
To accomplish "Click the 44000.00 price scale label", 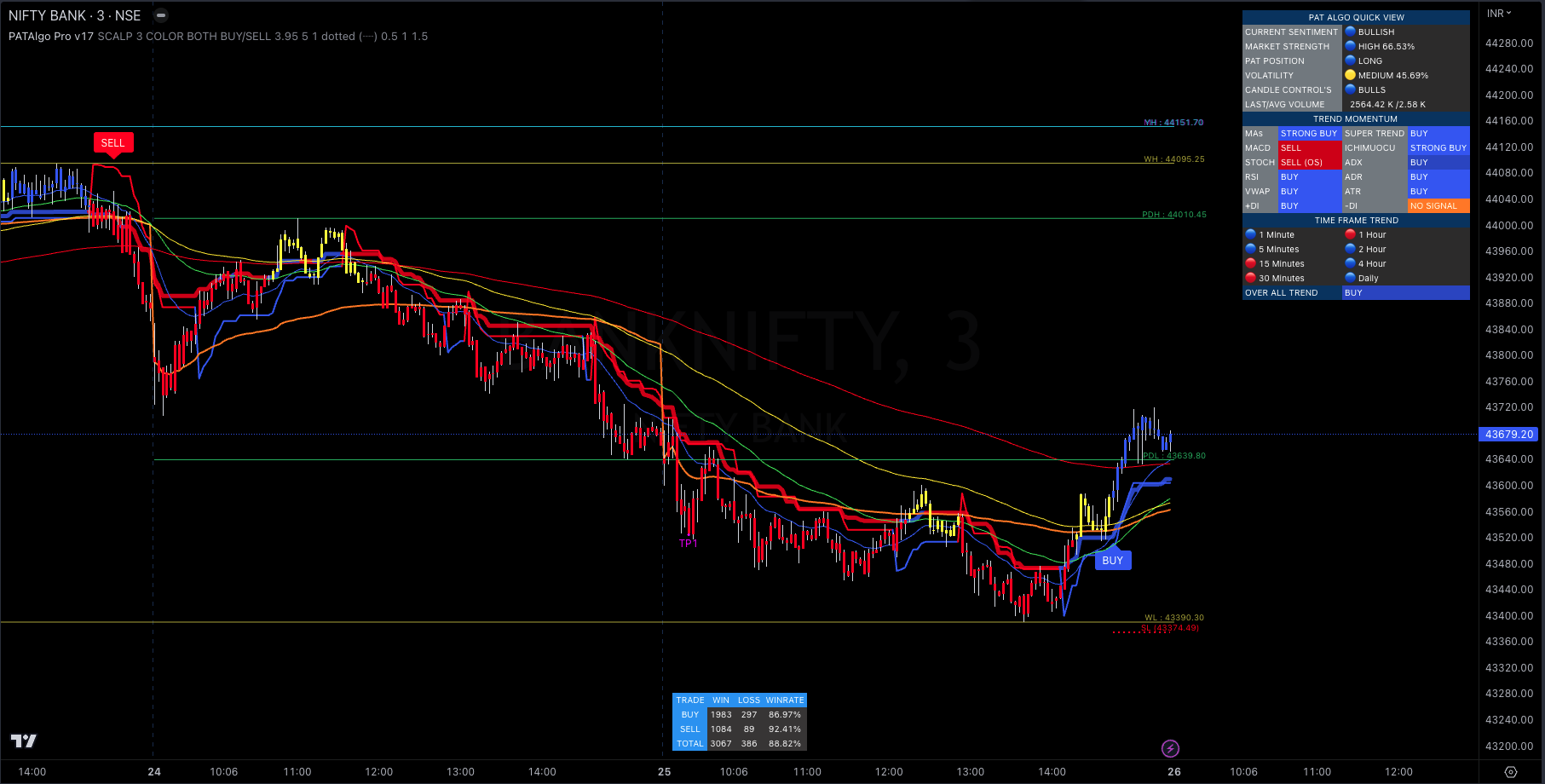I will pyautogui.click(x=1509, y=225).
